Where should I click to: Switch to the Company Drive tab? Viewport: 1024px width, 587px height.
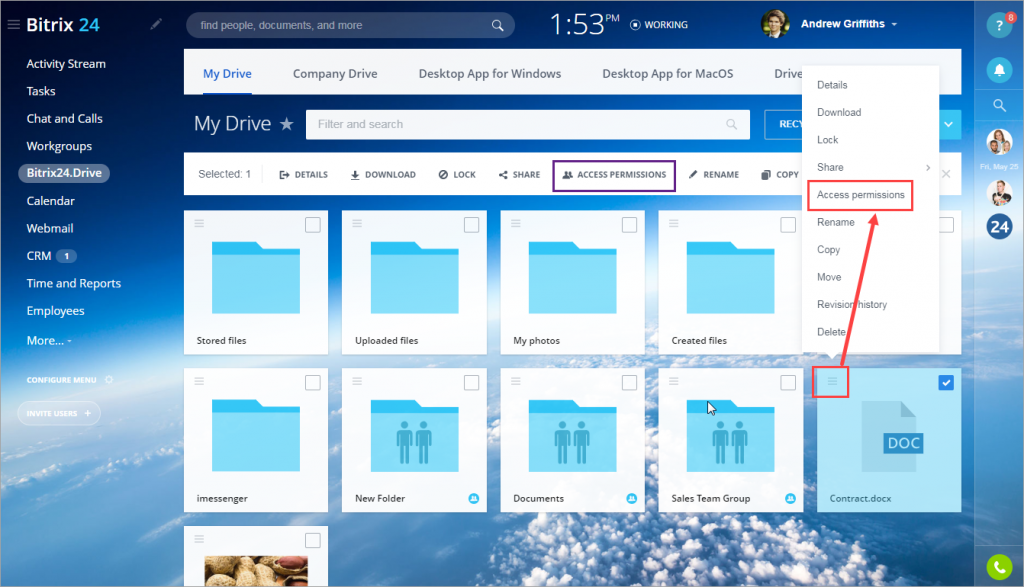click(x=335, y=74)
